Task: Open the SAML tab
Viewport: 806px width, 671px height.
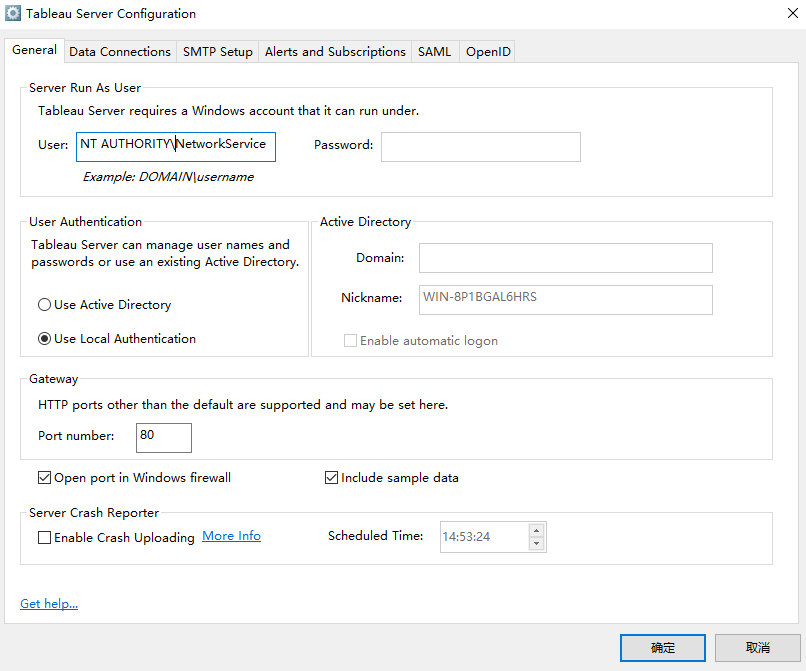Action: click(x=434, y=52)
